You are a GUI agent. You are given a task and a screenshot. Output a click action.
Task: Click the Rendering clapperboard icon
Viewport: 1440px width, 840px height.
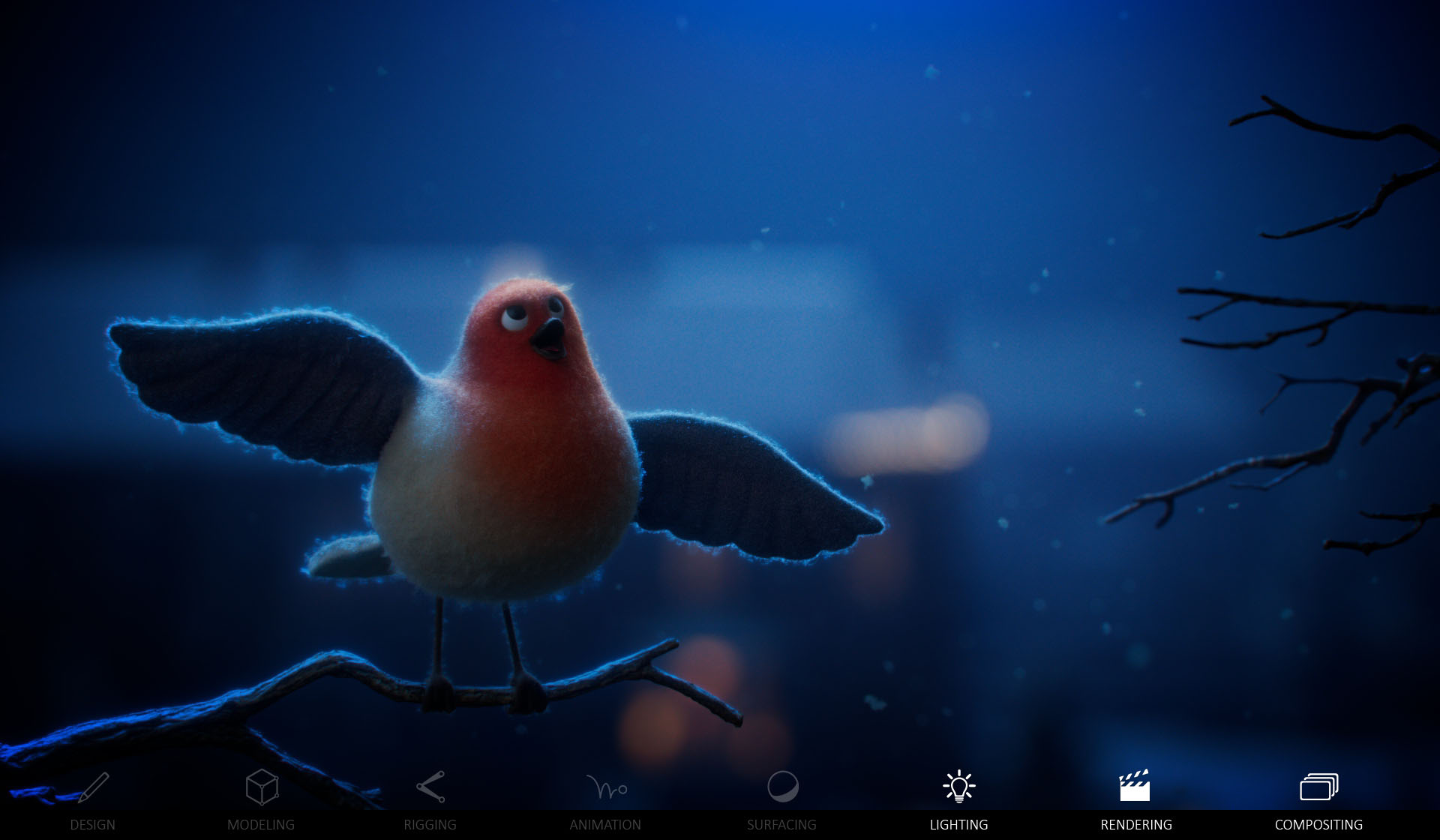click(1135, 785)
